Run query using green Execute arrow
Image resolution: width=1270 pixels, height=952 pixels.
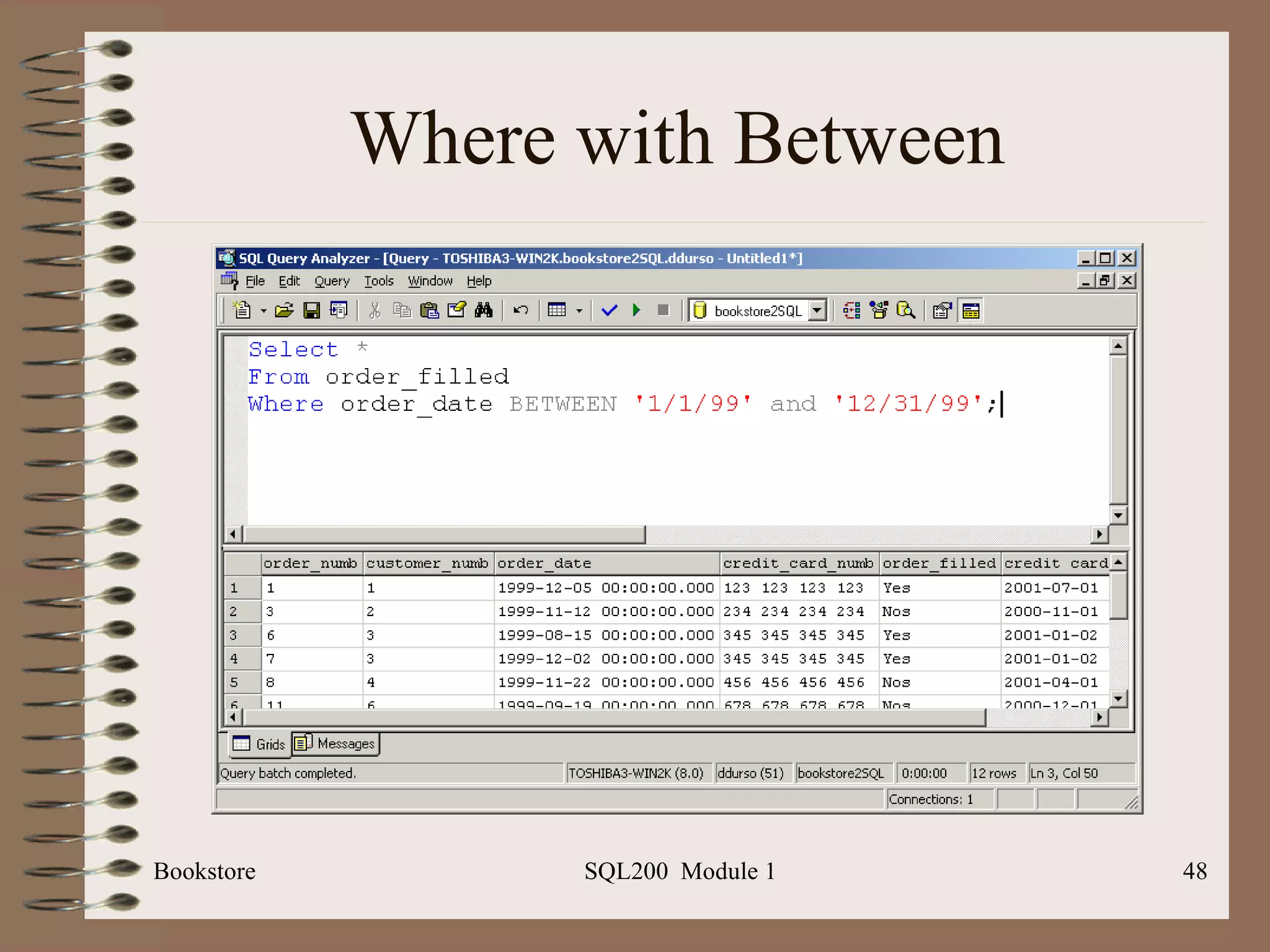click(636, 310)
